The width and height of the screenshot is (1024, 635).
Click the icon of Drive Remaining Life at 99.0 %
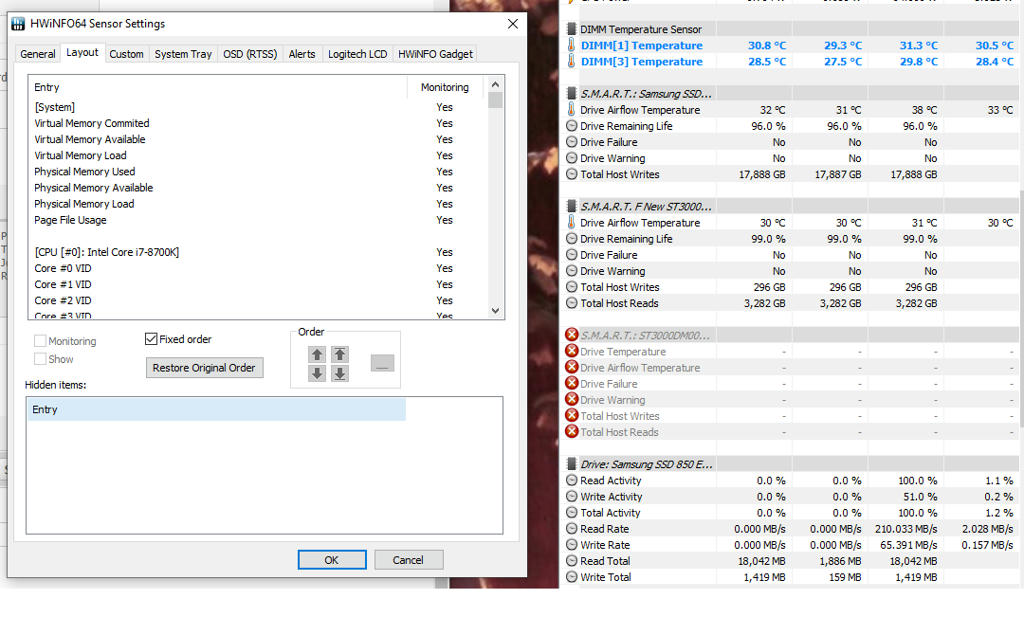pyautogui.click(x=571, y=239)
